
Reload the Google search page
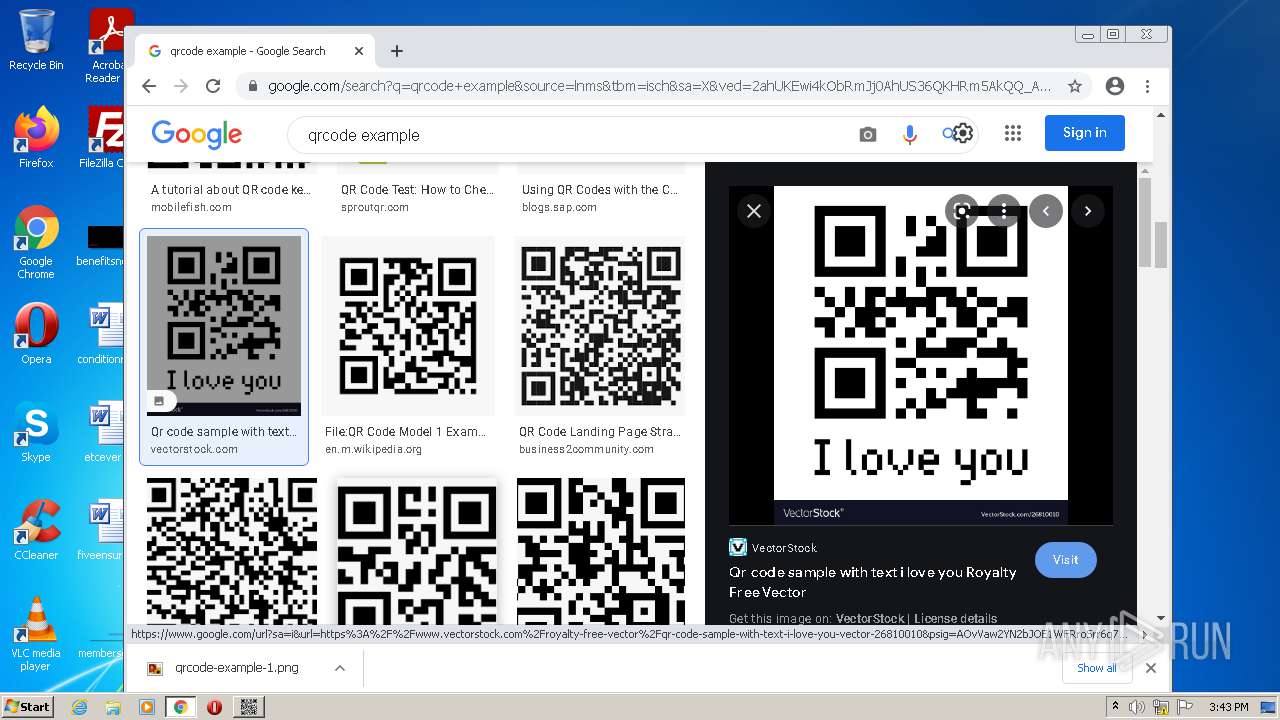(213, 86)
